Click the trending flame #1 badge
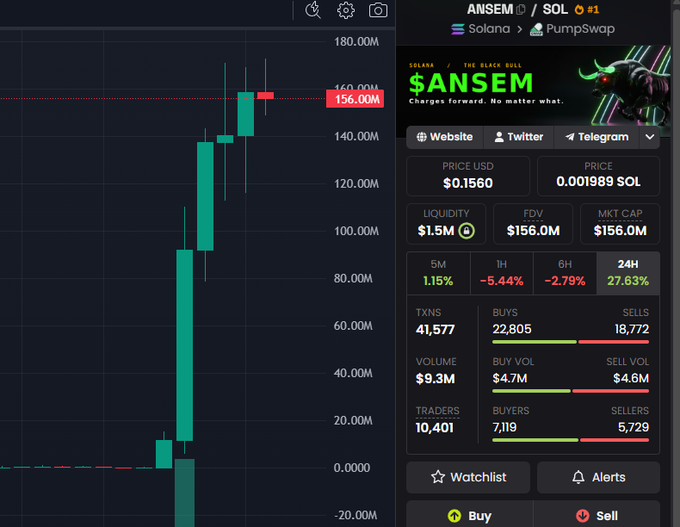The width and height of the screenshot is (680, 527). click(586, 10)
